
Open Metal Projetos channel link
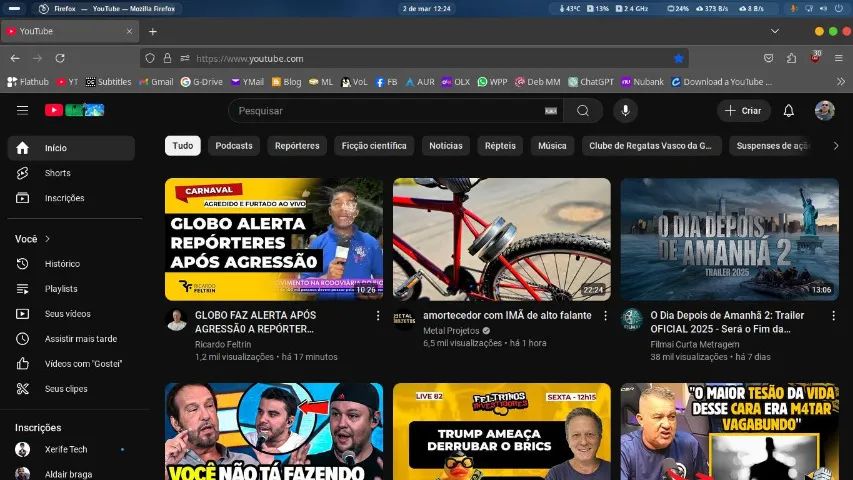tap(451, 331)
